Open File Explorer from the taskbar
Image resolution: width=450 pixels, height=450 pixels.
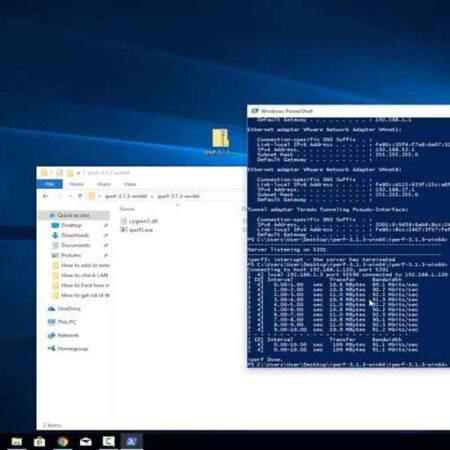(x=17, y=441)
